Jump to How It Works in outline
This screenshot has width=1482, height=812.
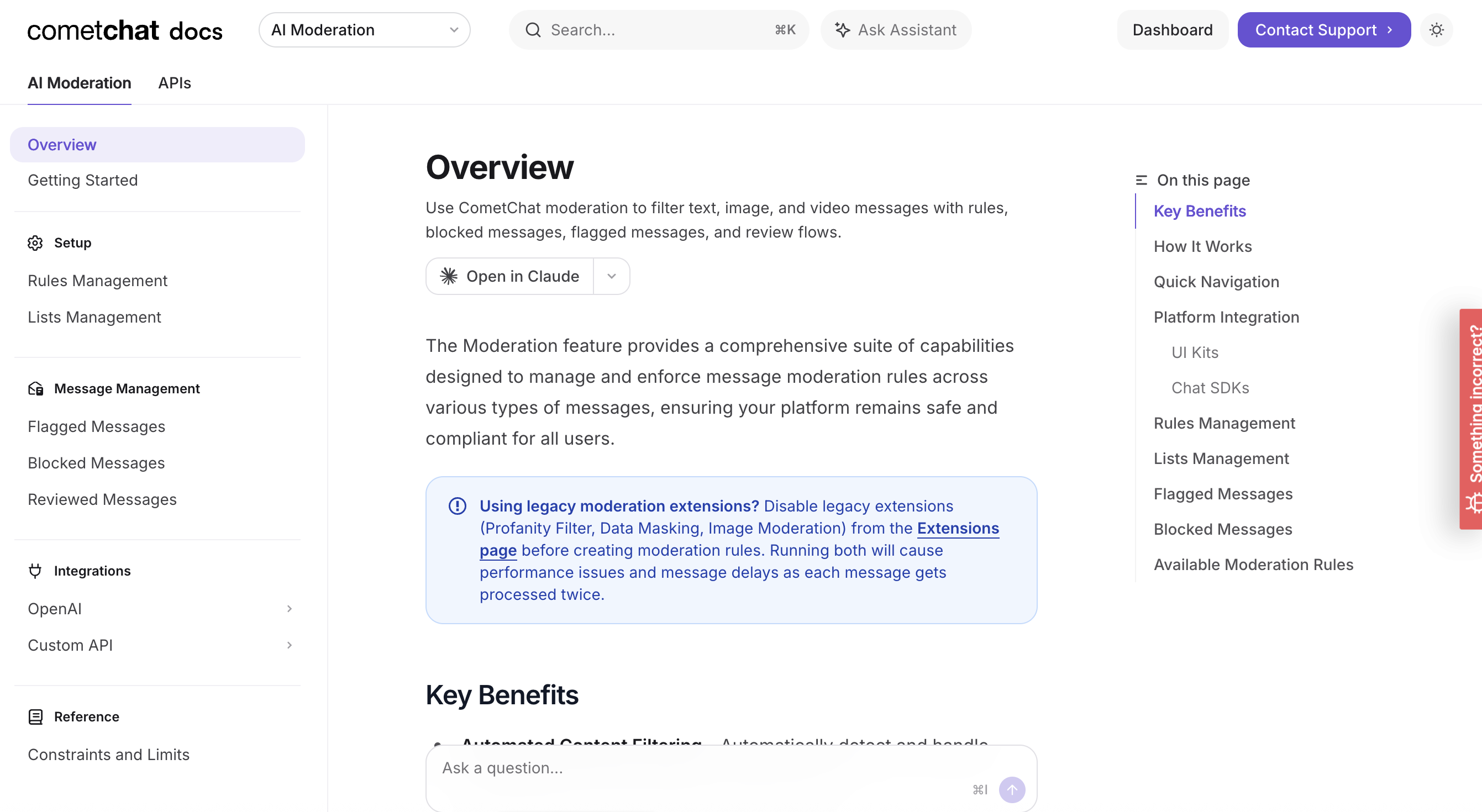(1202, 247)
